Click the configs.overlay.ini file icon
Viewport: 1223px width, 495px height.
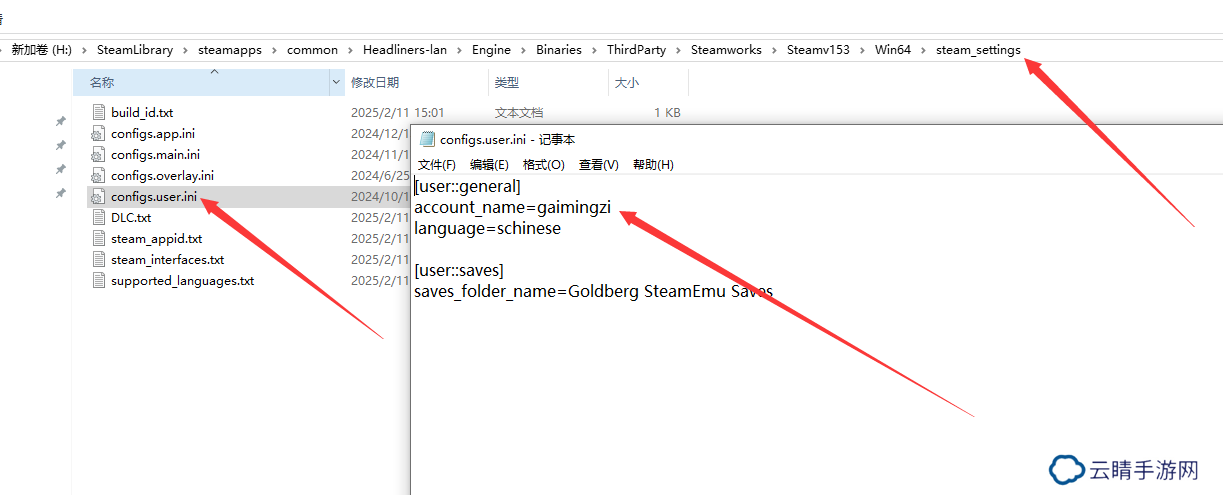[98, 176]
